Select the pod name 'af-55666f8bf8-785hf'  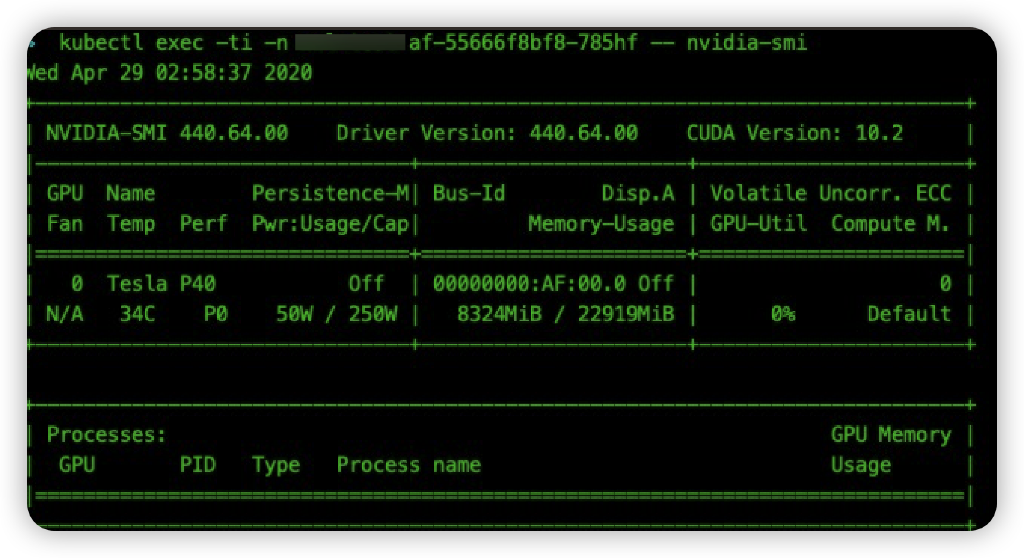pos(523,43)
